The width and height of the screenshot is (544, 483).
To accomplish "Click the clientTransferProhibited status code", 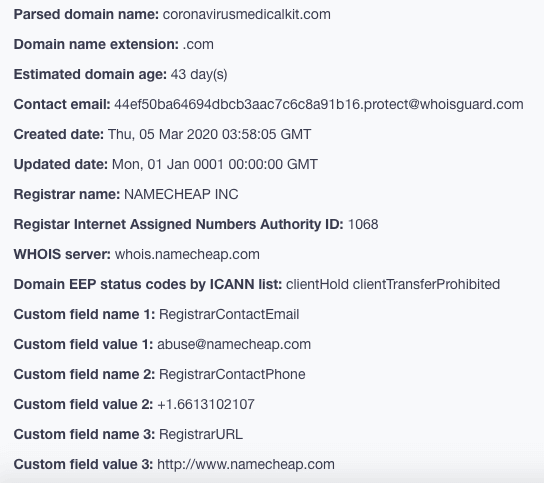I will point(426,285).
